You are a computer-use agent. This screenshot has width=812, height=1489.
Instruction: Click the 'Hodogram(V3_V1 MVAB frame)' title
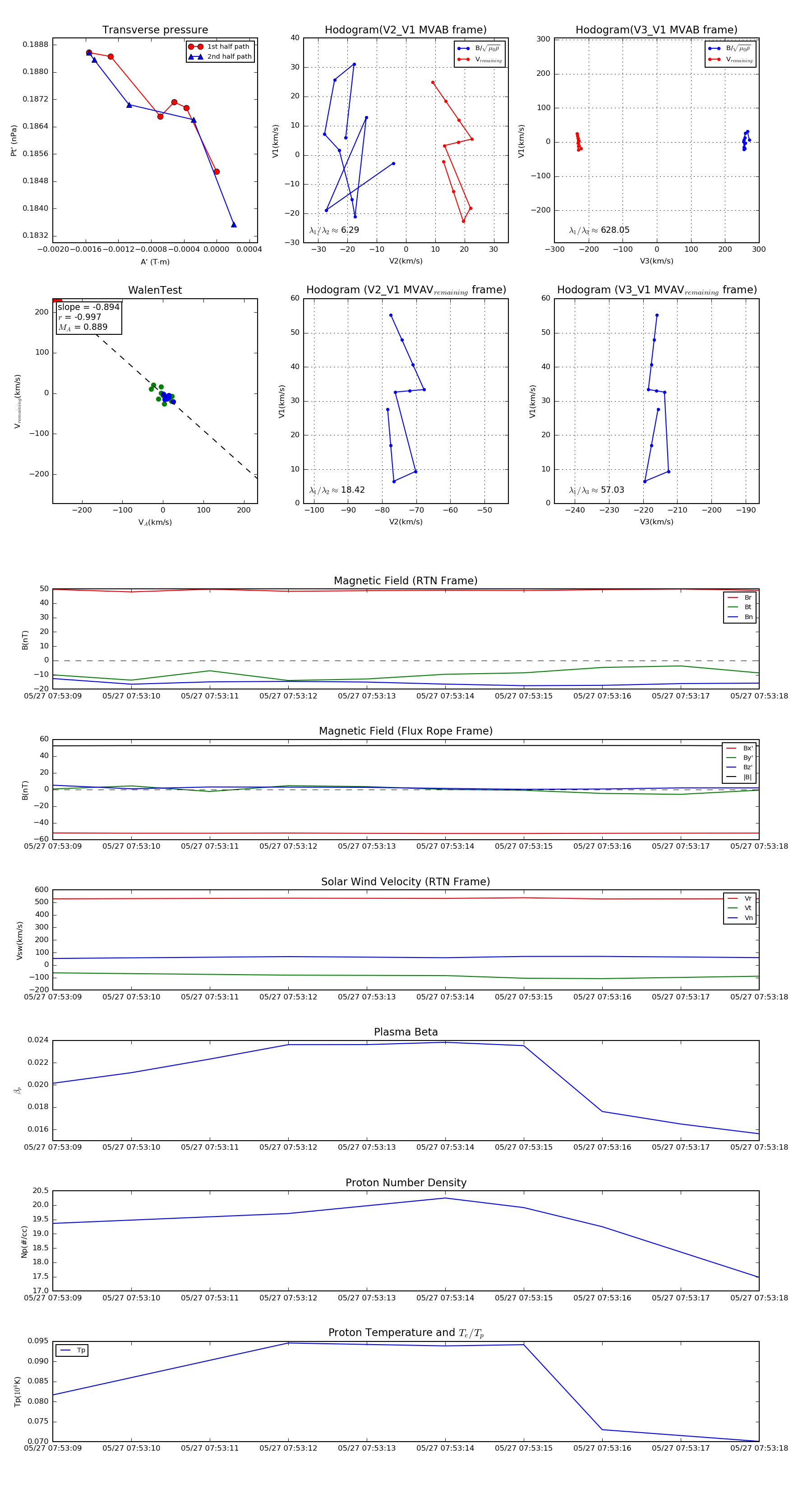(656, 30)
